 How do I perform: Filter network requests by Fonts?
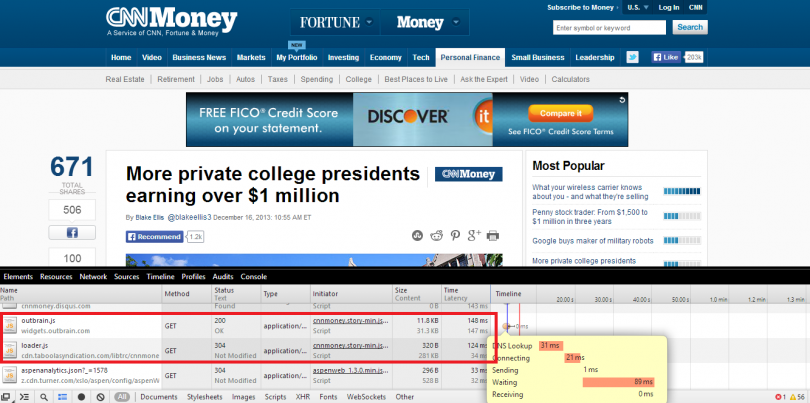tap(329, 397)
